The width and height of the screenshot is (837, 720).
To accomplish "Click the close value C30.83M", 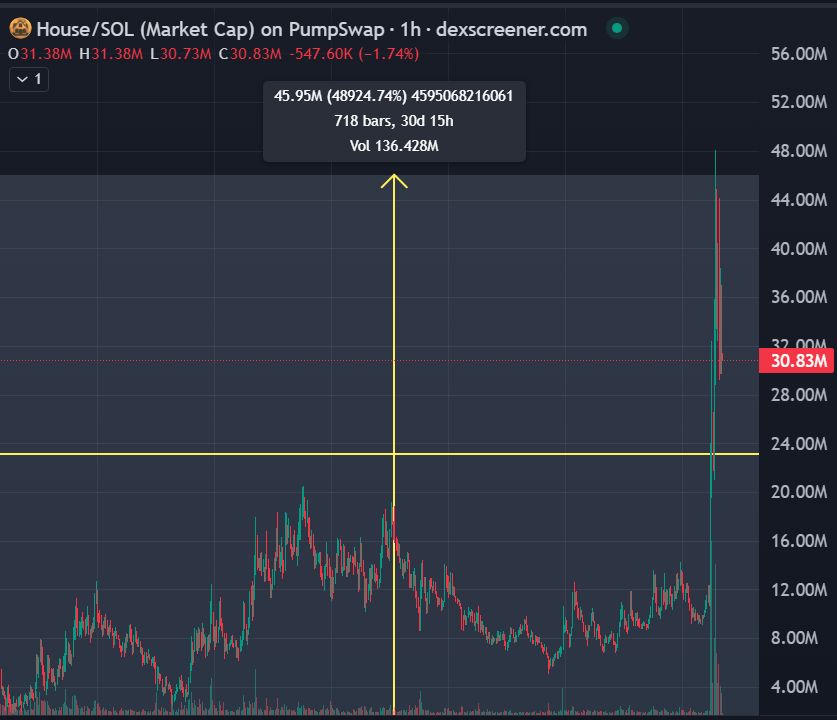I will [x=250, y=54].
